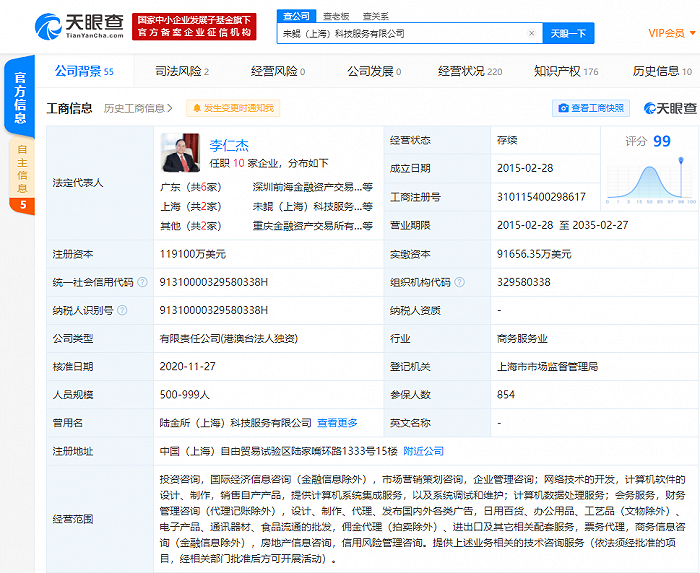The height and width of the screenshot is (573, 700).
Task: Click the help icon beside 纳税人识别号
Action: pyautogui.click(x=122, y=310)
